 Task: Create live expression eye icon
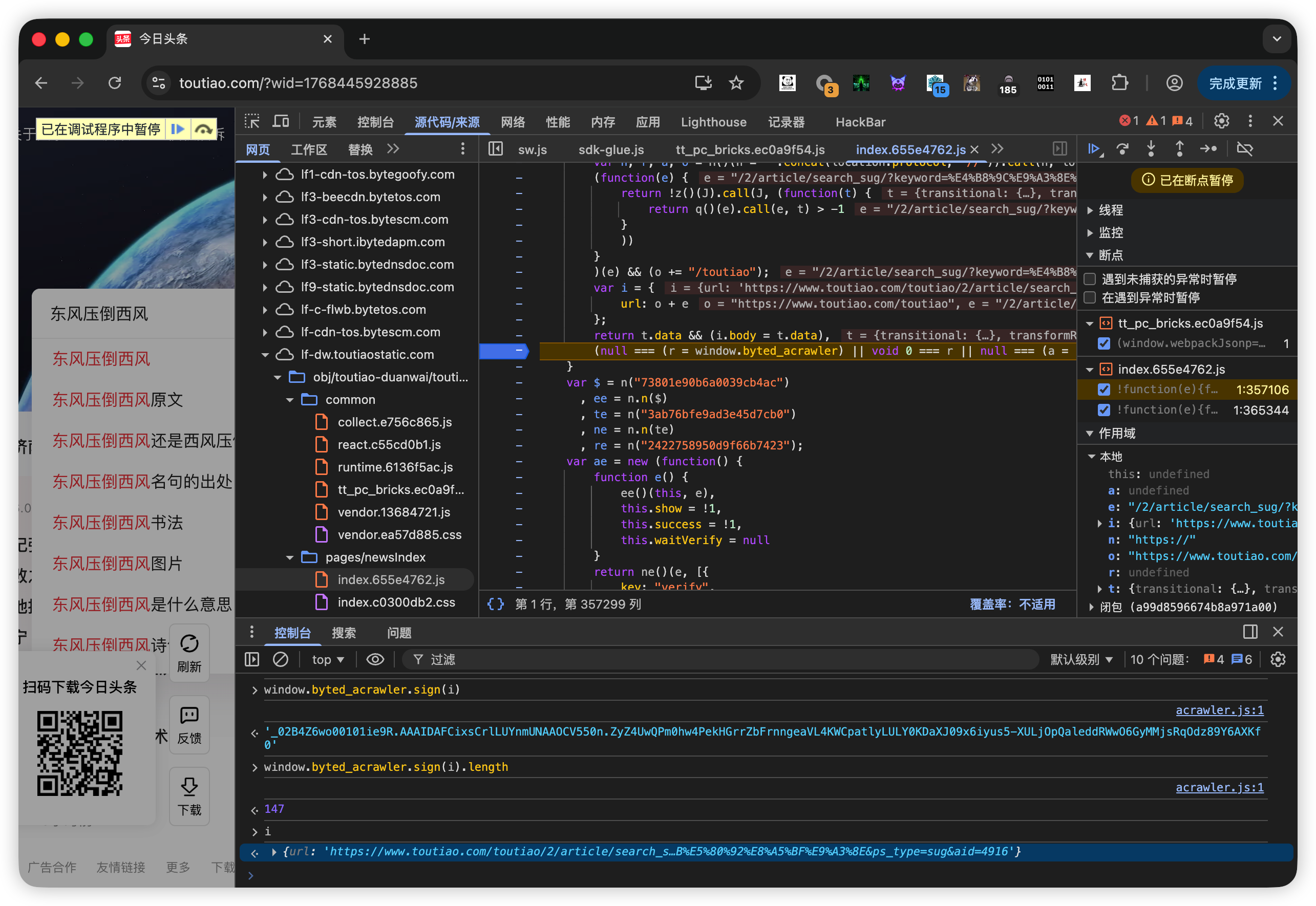[x=375, y=659]
